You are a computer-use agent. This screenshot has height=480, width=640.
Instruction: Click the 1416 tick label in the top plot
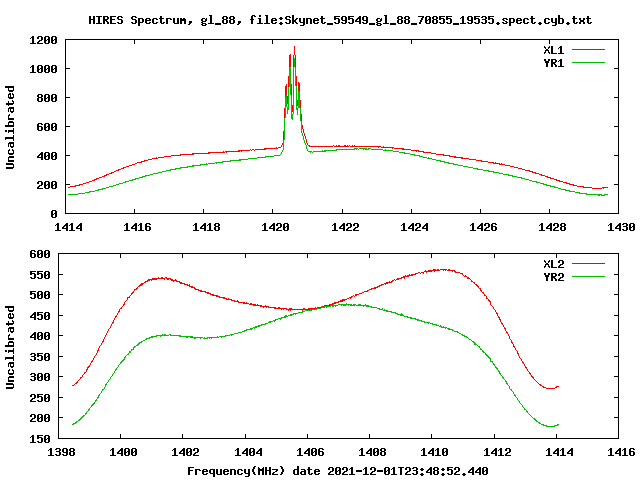point(137,227)
